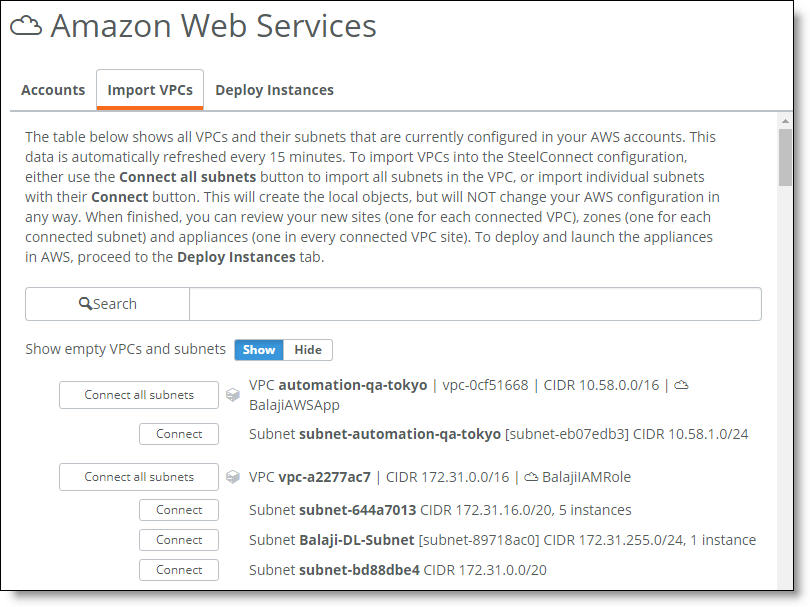Image resolution: width=810 pixels, height=607 pixels.
Task: Click the cloud icon after CIDR 10.58.0.0/16
Action: pos(681,385)
